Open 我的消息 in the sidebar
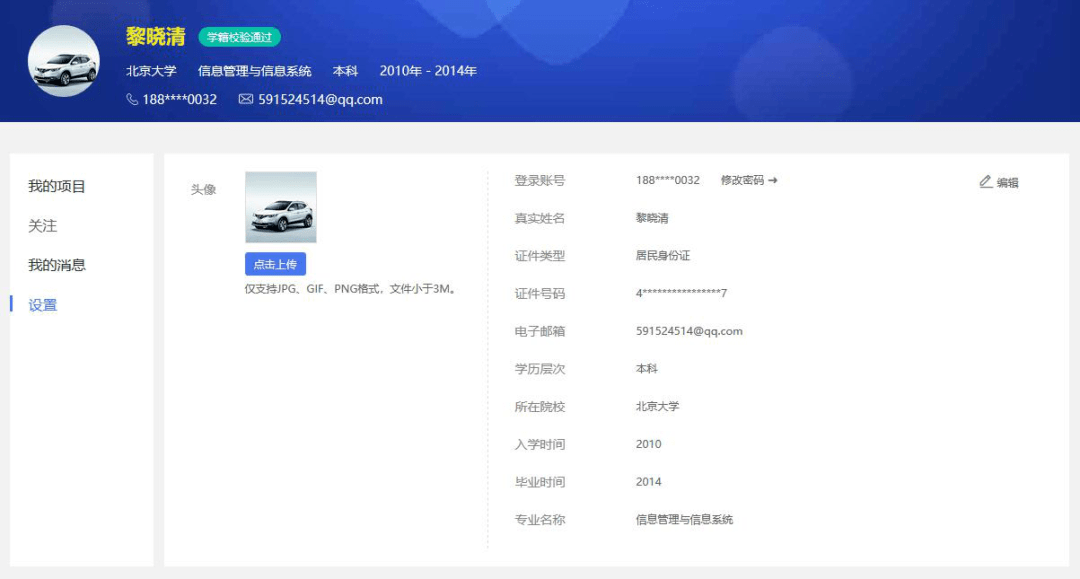Screen dimensions: 1080x579 click(57, 265)
